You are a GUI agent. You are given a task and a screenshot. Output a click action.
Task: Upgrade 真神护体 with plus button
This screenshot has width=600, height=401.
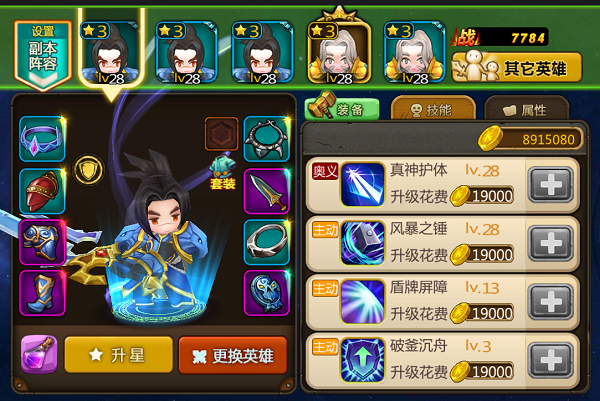coord(551,186)
